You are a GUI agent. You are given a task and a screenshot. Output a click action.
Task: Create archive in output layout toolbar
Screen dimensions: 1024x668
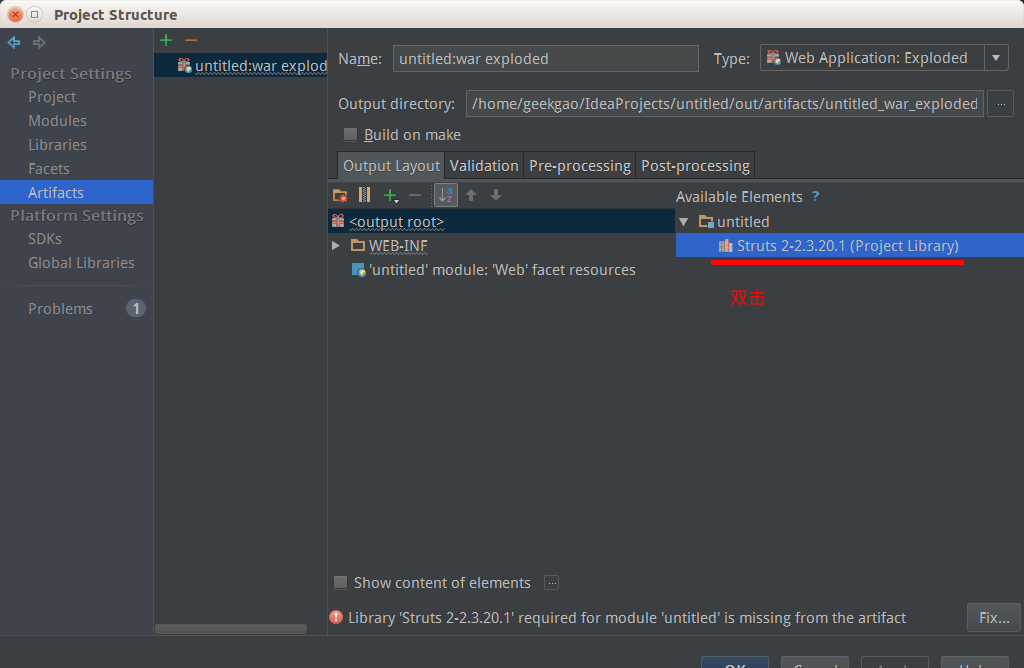pos(364,195)
